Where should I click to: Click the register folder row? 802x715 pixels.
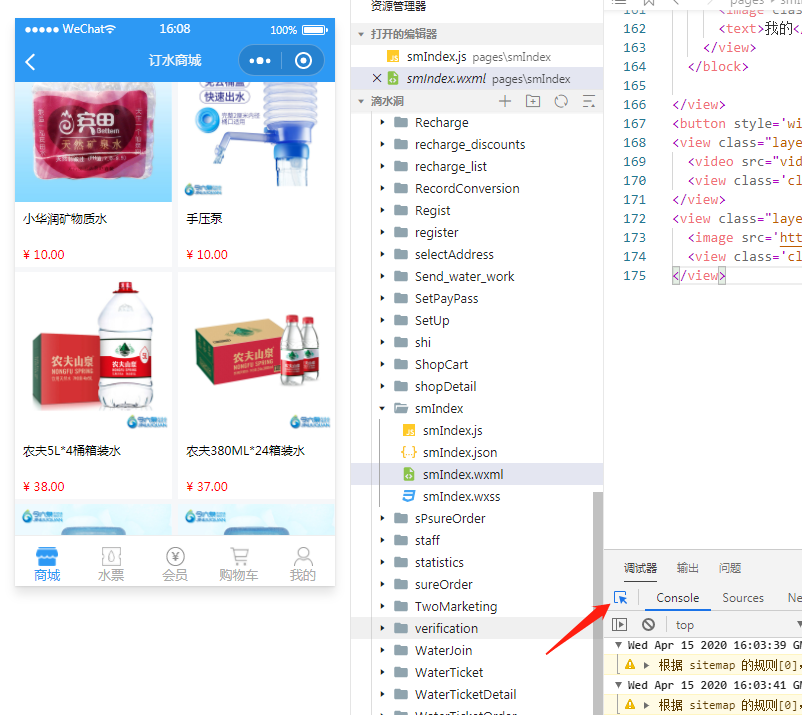point(477,233)
